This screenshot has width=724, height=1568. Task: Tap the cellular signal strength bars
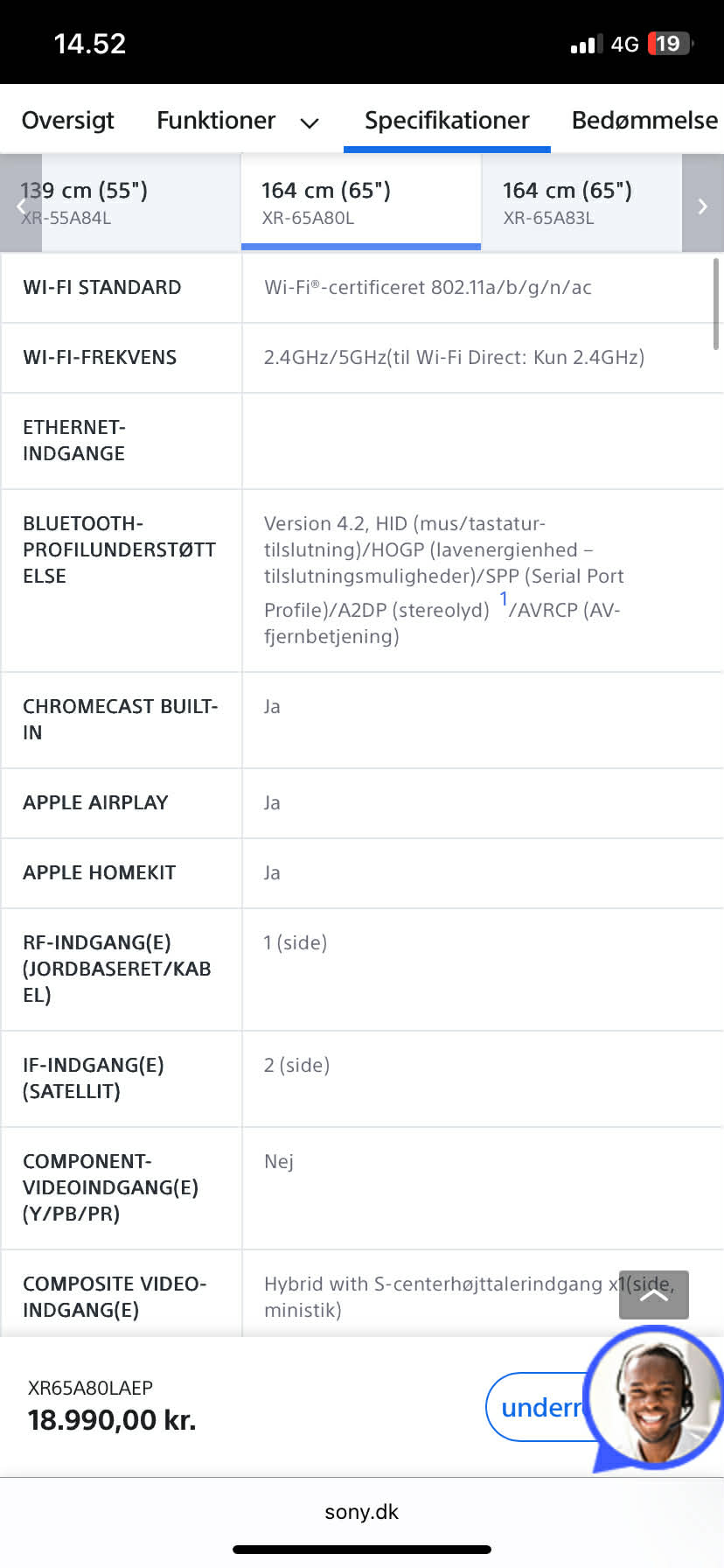pyautogui.click(x=586, y=44)
